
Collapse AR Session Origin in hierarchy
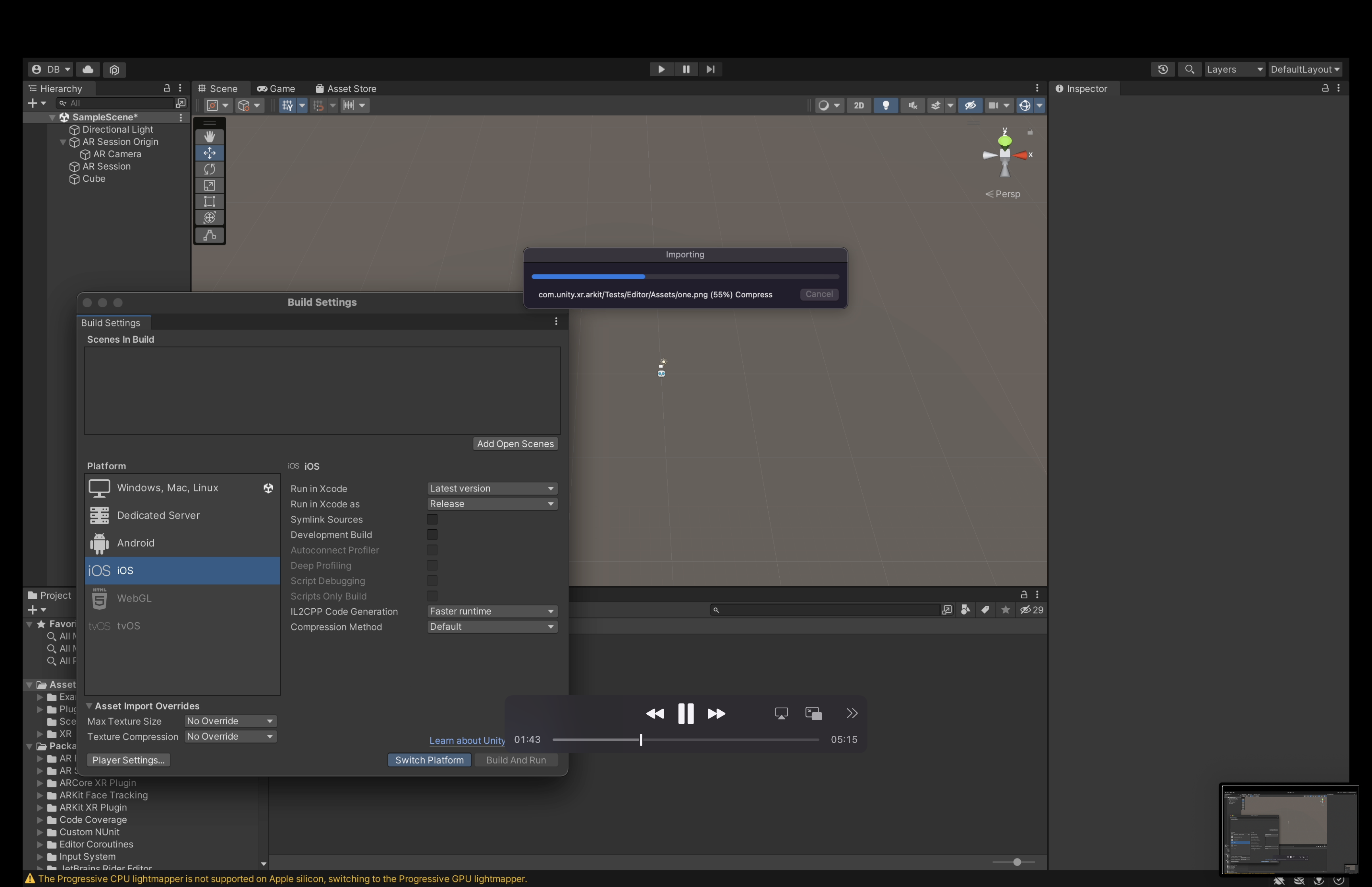click(63, 142)
